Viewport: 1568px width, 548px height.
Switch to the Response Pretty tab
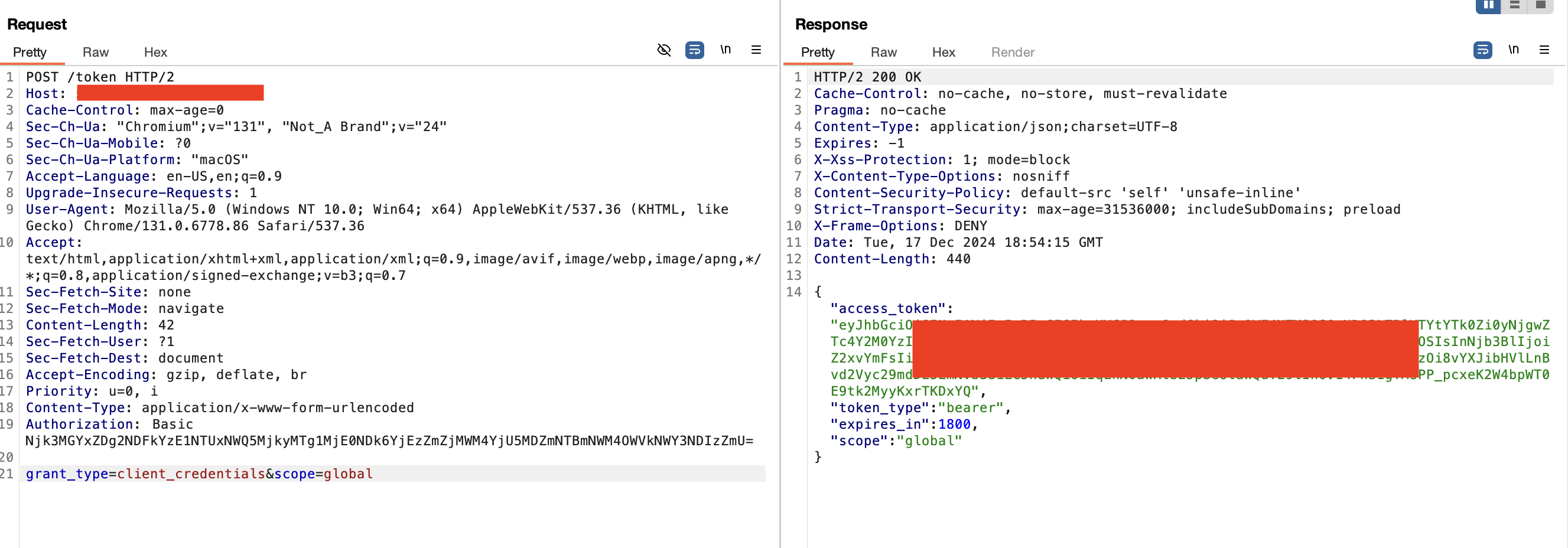point(818,53)
